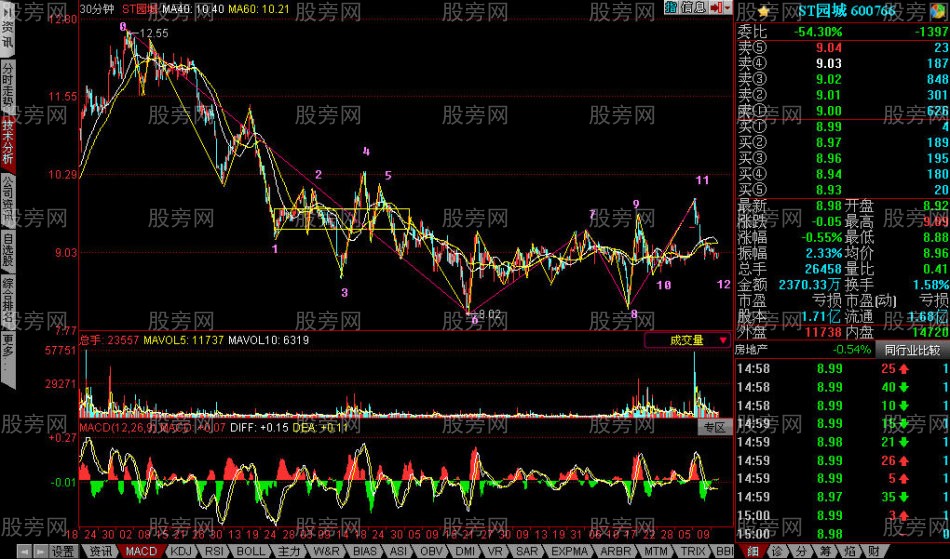This screenshot has width=950, height=559.
Task: Open the dropdown arrow beside red arrow icon
Action: coord(728,7)
